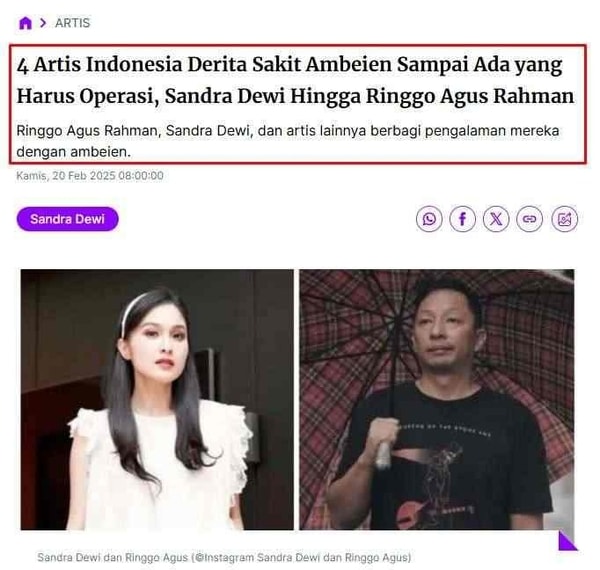Click the image-edit share icon
This screenshot has height=570, width=600.
pyautogui.click(x=564, y=219)
